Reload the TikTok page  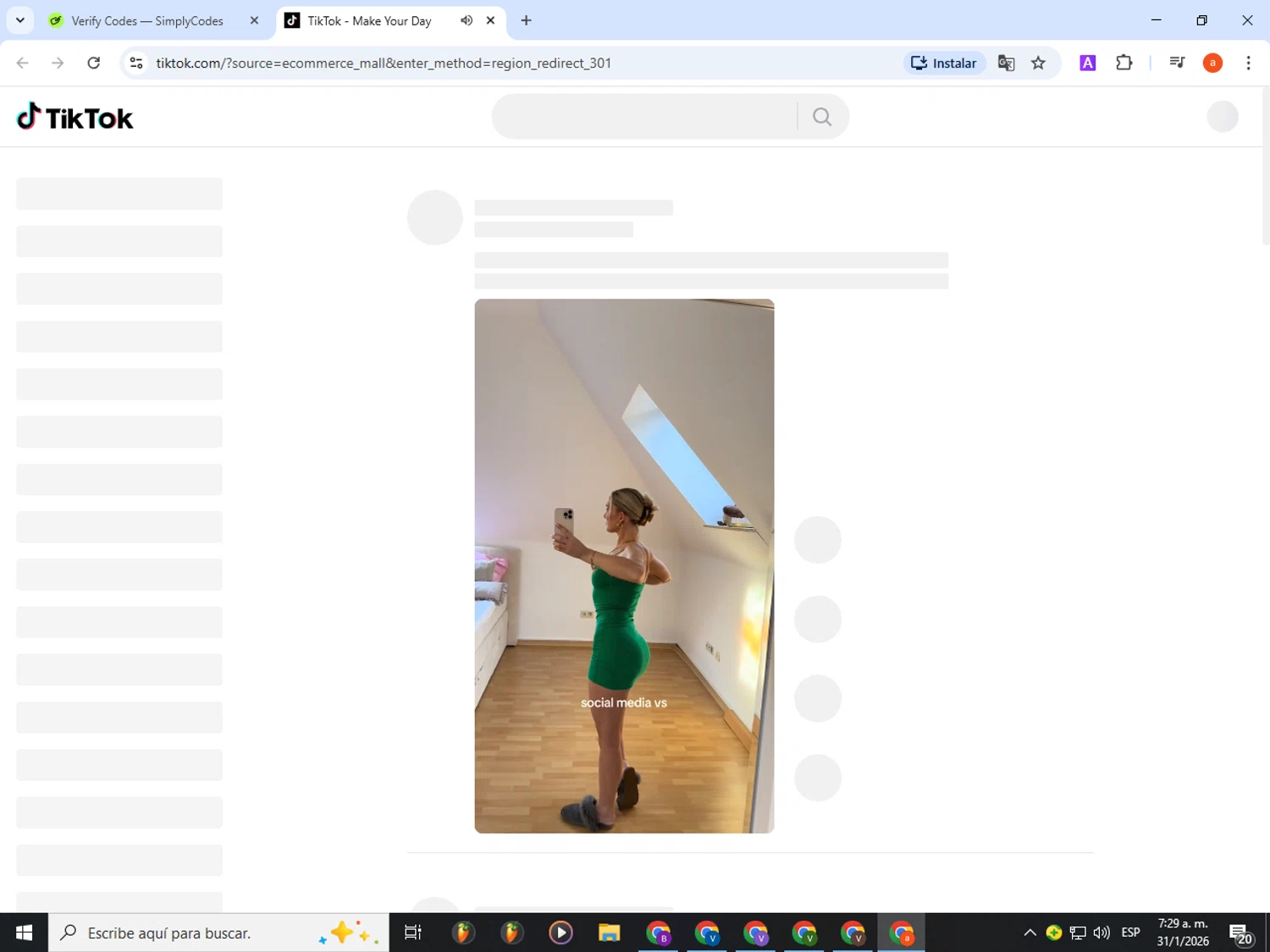[94, 63]
